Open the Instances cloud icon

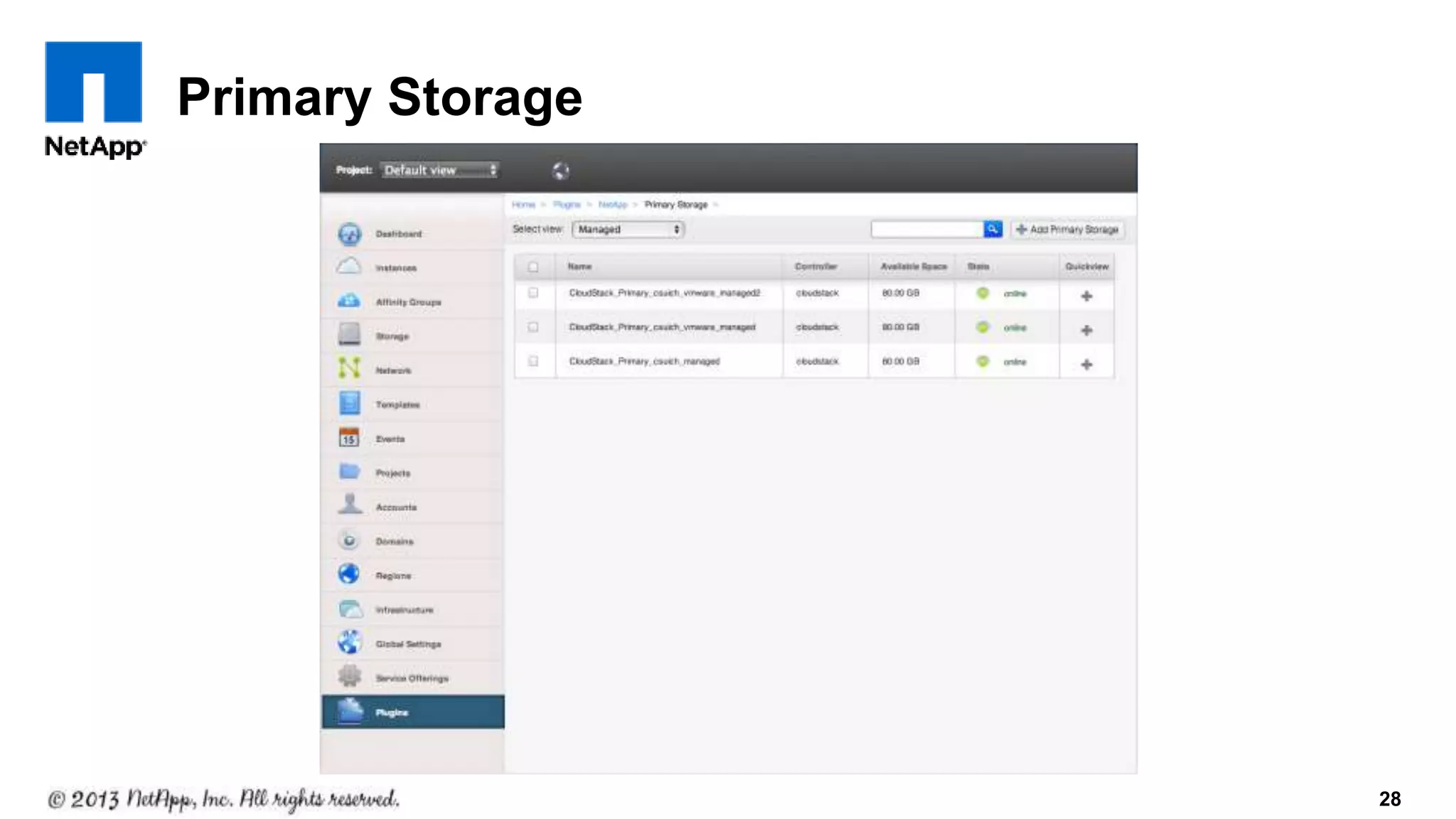349,267
